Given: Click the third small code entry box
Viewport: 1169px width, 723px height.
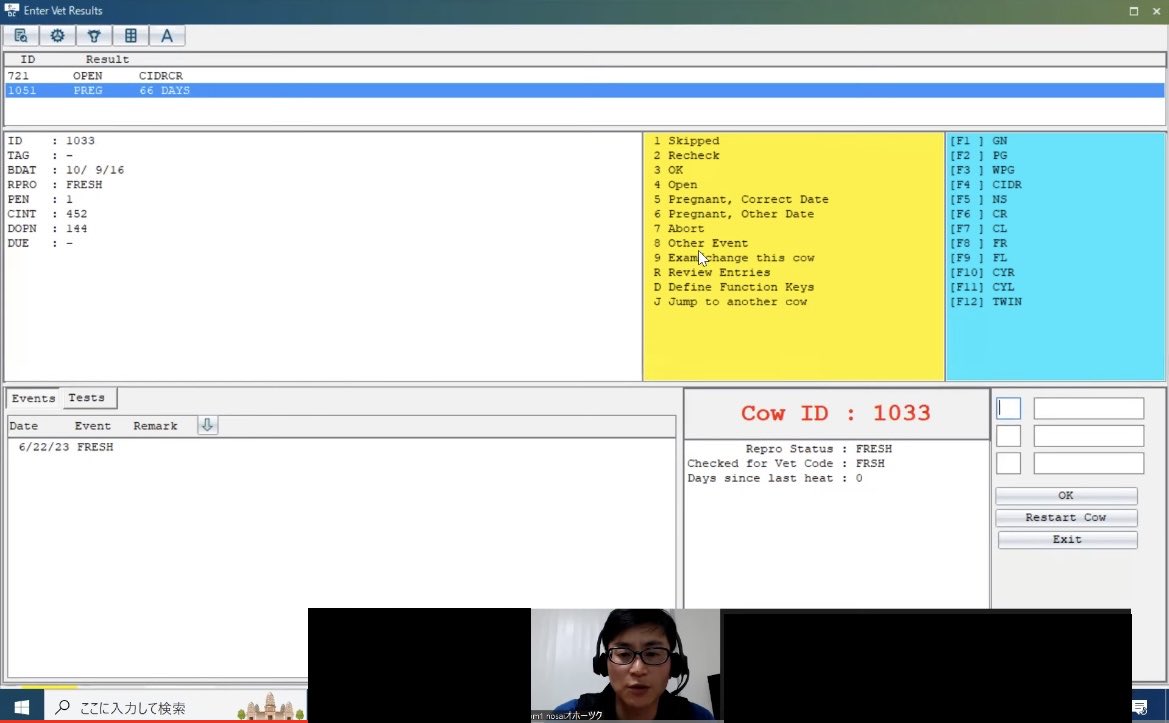Looking at the screenshot, I should [1009, 463].
